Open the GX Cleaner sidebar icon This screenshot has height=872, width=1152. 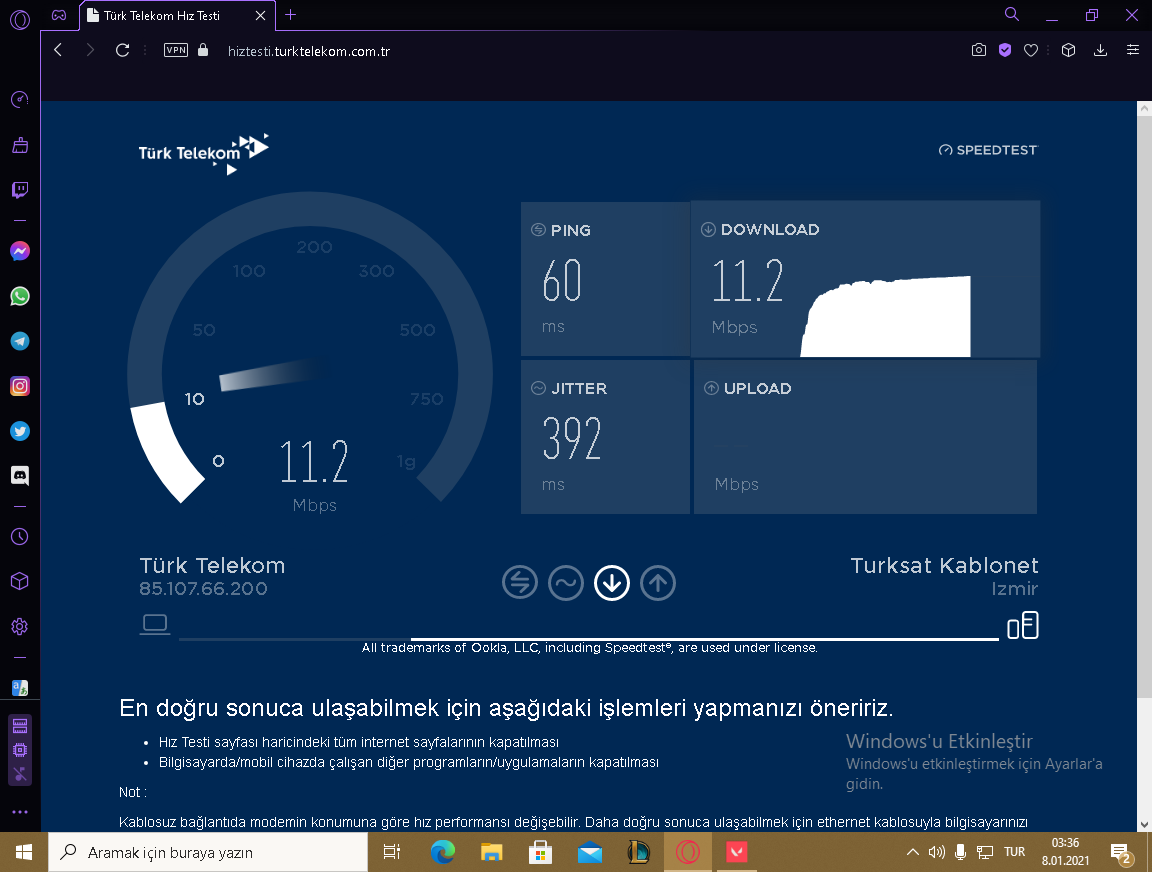pyautogui.click(x=20, y=145)
